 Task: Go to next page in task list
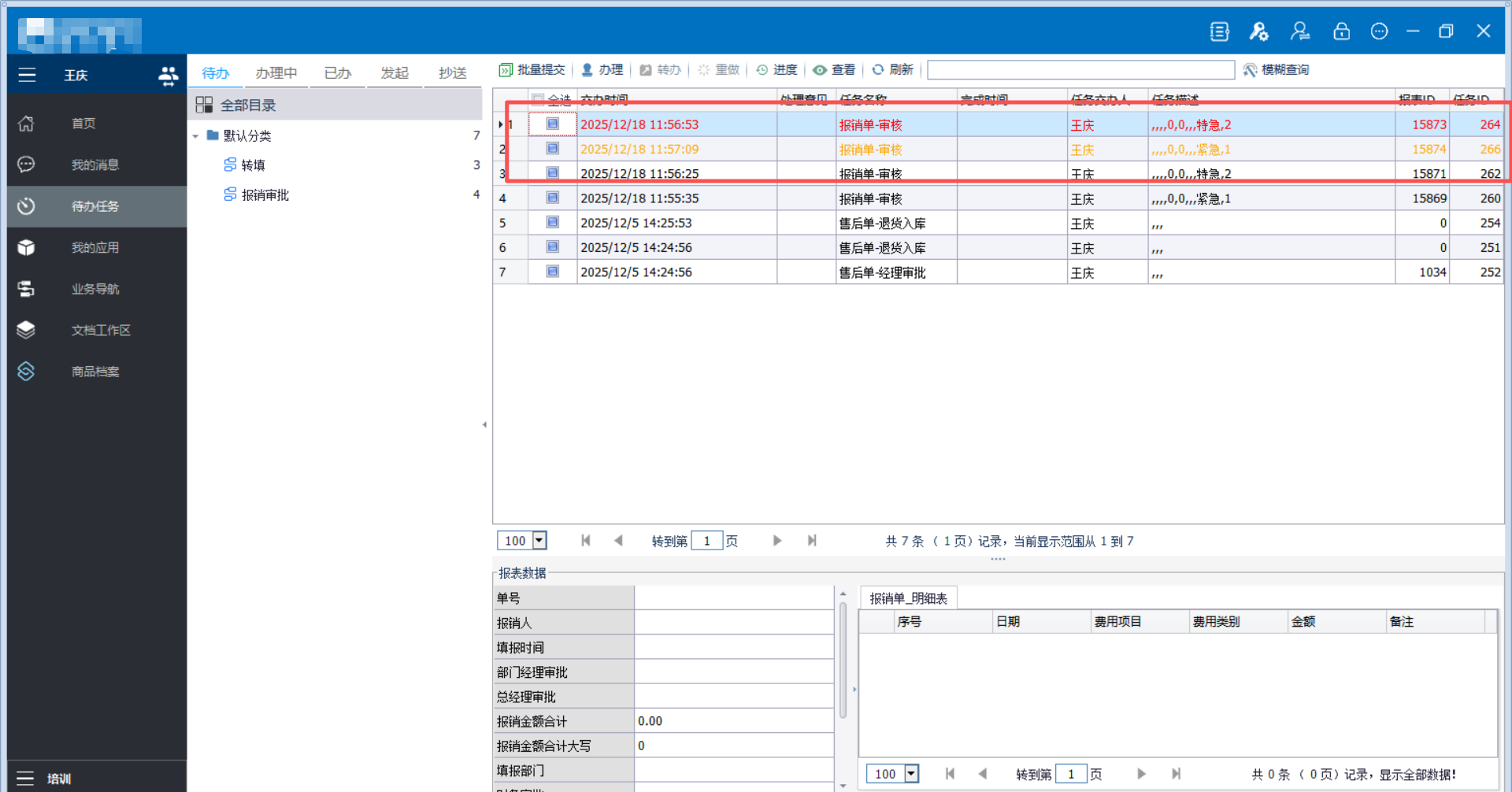coord(777,541)
